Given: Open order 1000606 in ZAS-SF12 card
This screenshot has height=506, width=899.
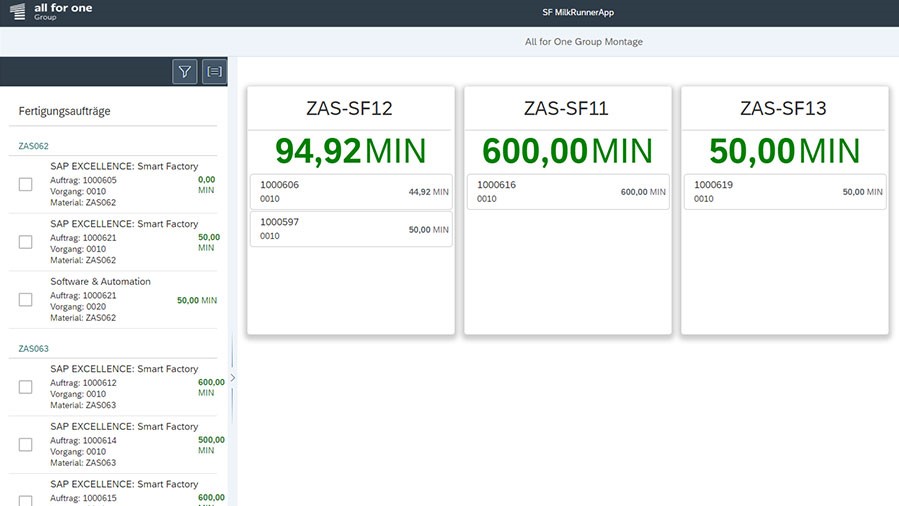Looking at the screenshot, I should click(x=350, y=192).
